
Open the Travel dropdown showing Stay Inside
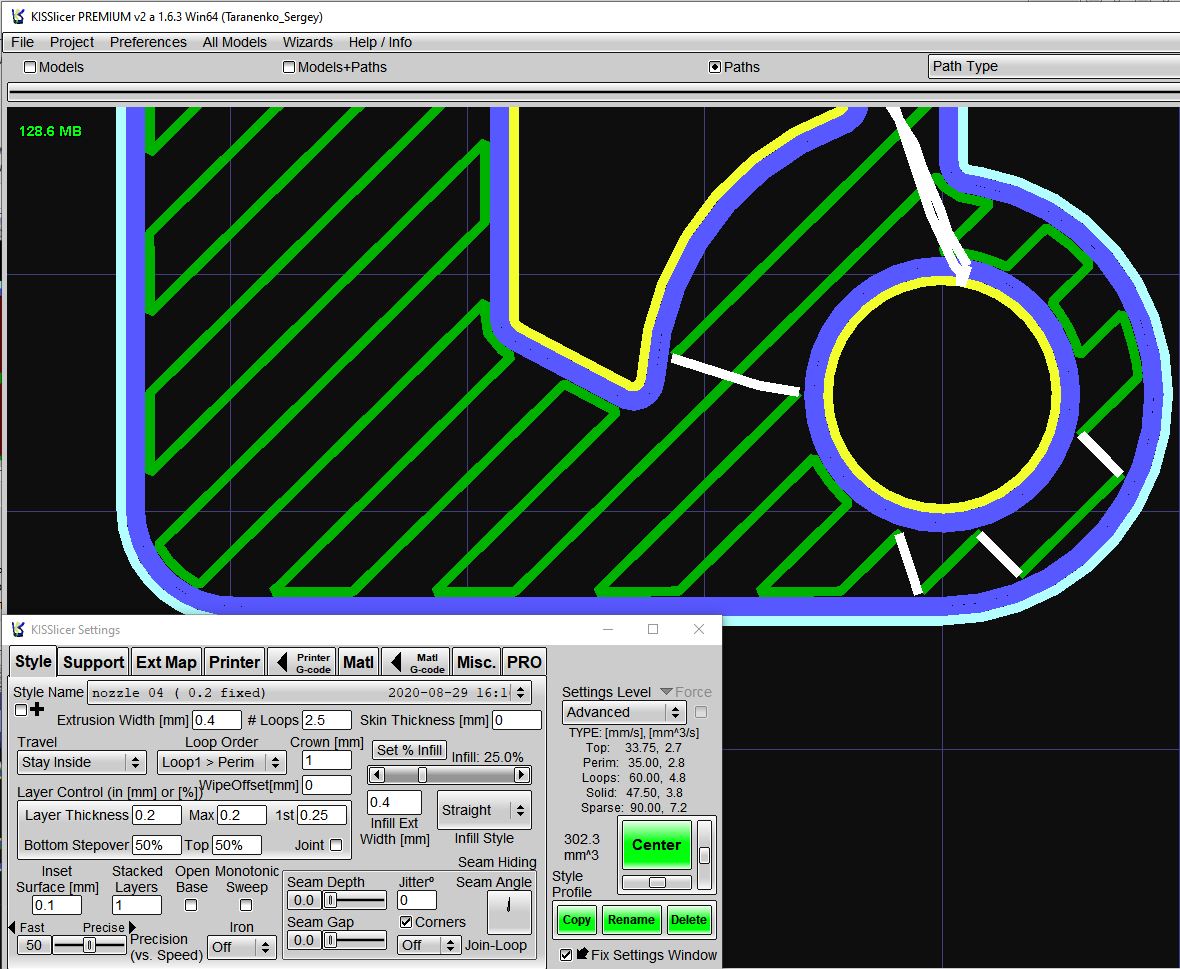click(x=81, y=762)
